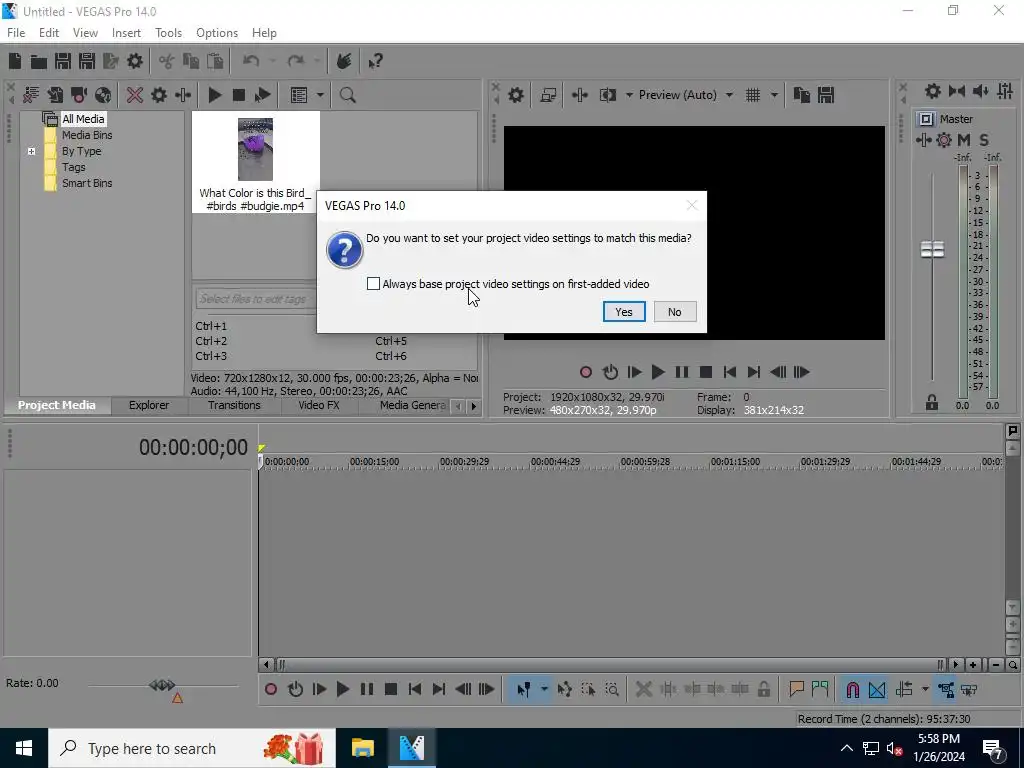Open the Help menu
Screen dimensions: 1024x768
point(264,33)
